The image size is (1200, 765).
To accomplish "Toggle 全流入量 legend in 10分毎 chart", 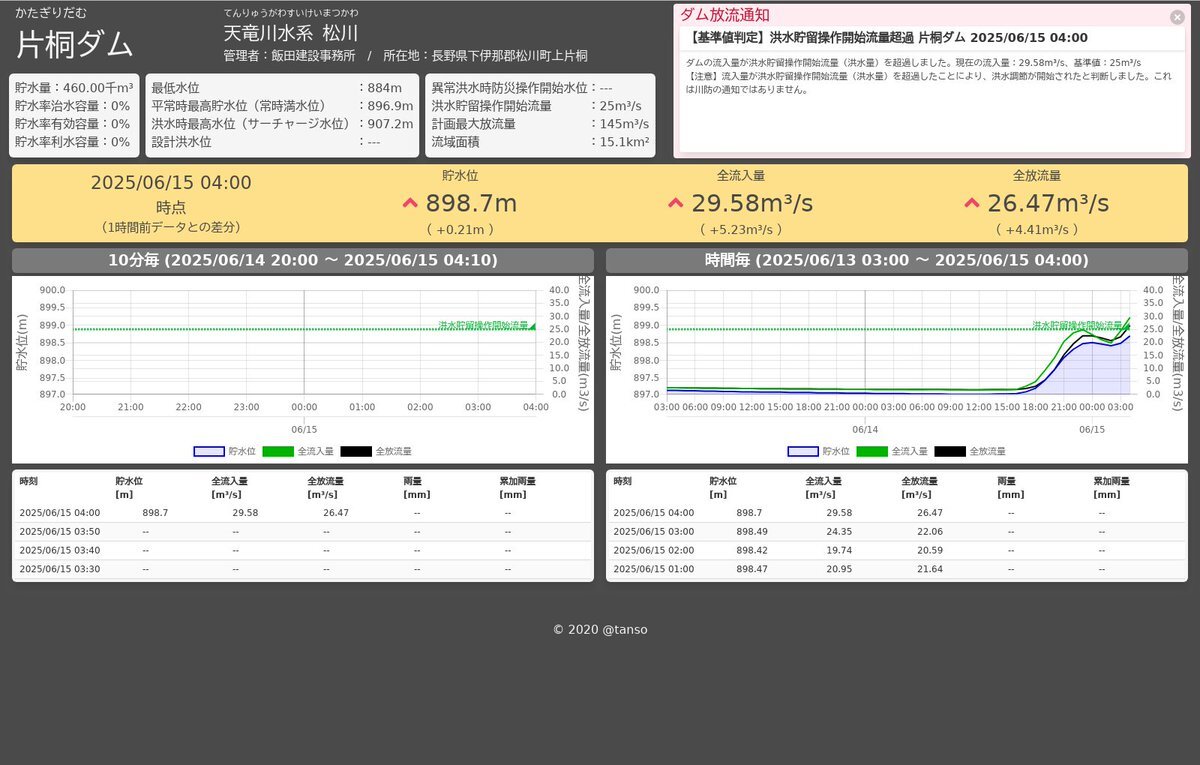I will (297, 451).
